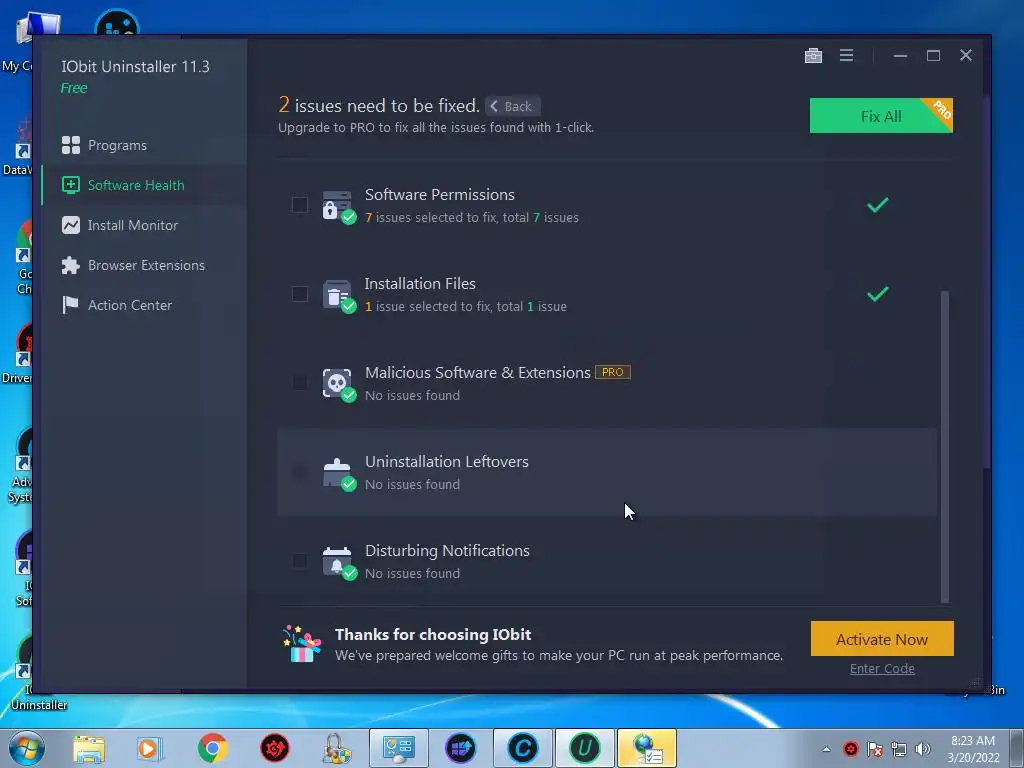
Task: Go Back to previous screen
Action: [x=512, y=106]
